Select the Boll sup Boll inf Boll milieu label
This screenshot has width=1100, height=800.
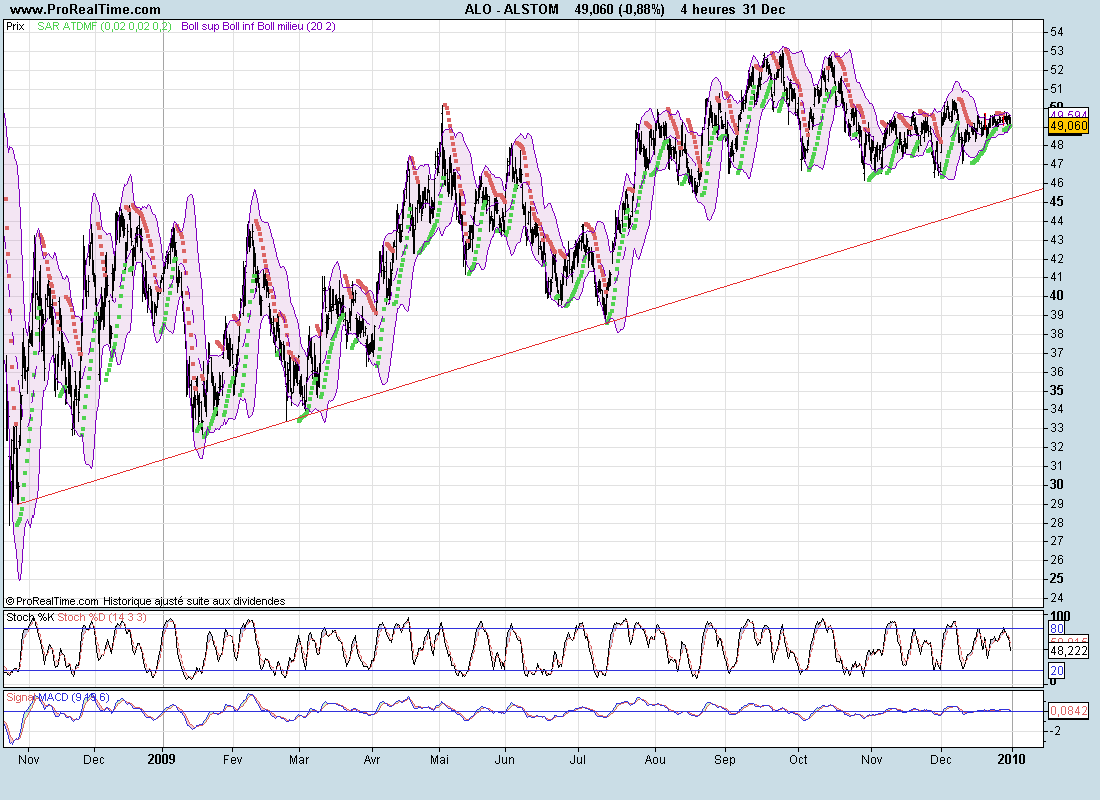[258, 27]
